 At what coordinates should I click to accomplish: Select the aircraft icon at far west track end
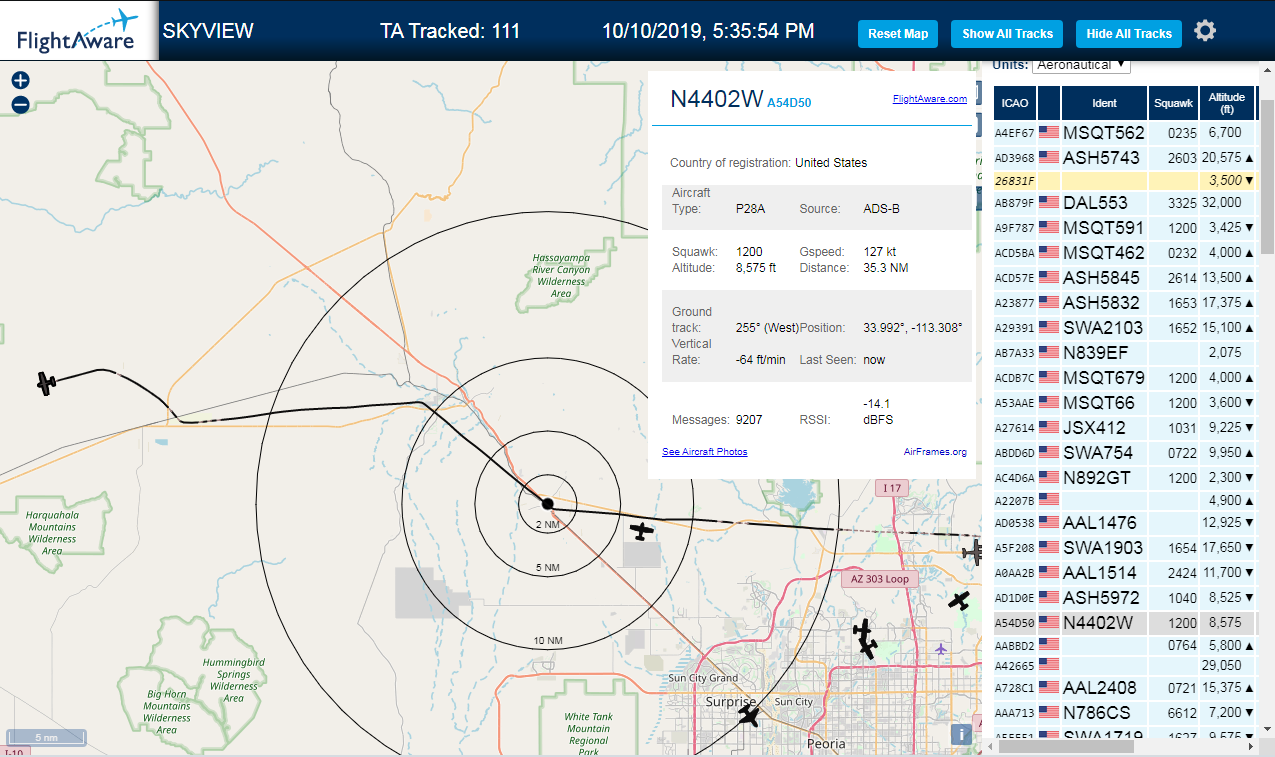46,383
